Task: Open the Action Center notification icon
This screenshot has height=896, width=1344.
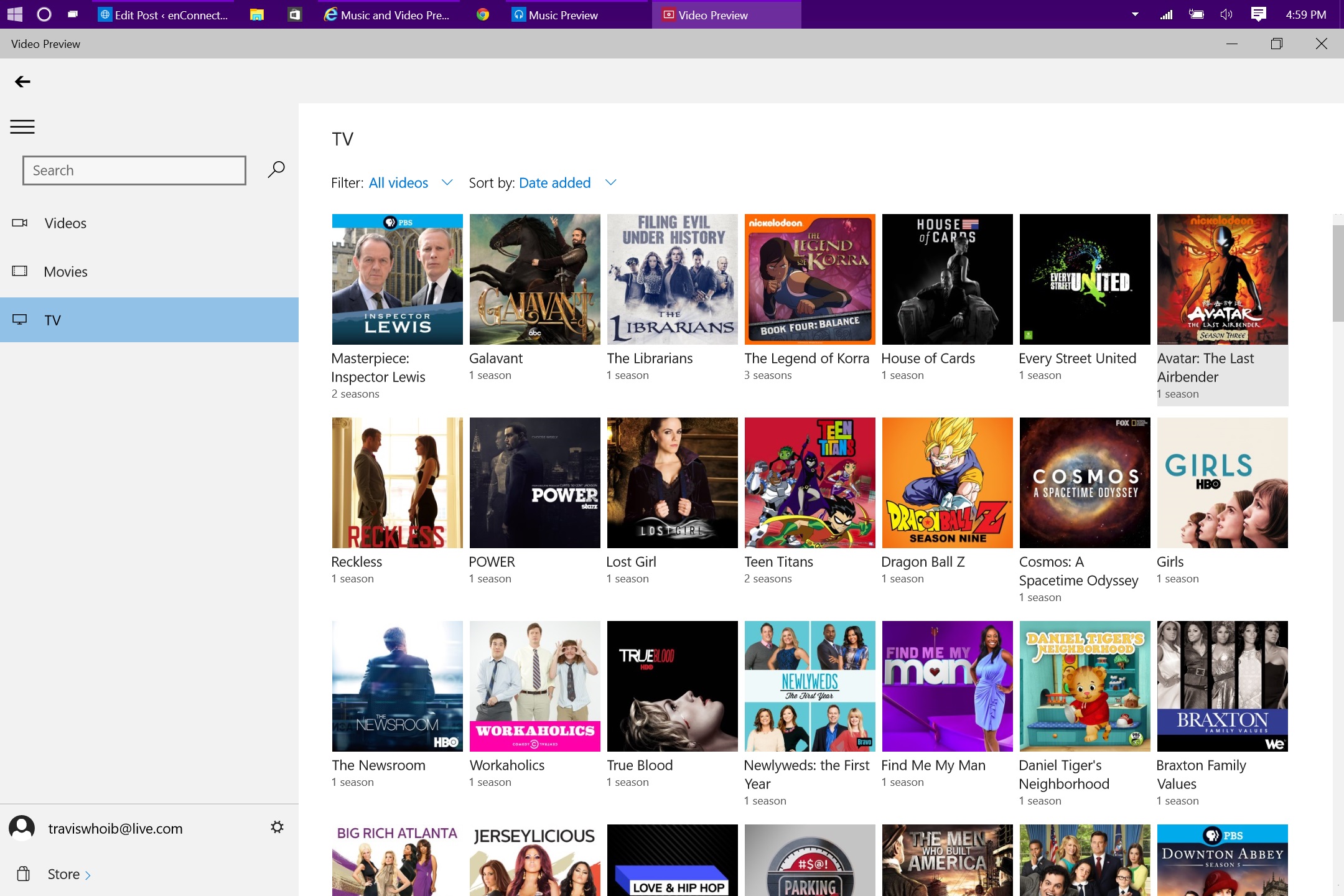Action: 1258,14
